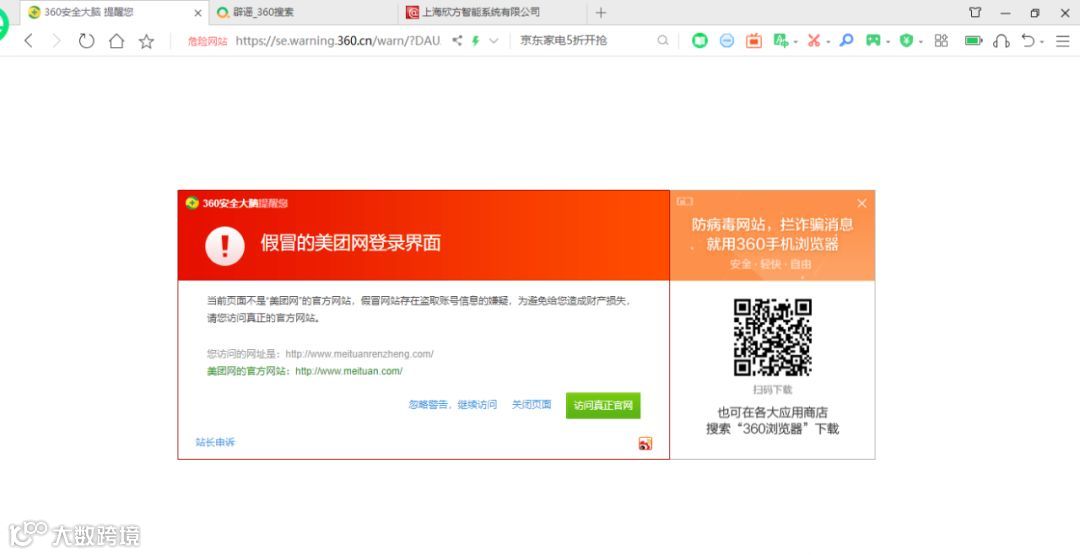The height and width of the screenshot is (555, 1080).
Task: Open the skin shirt icon in title bar
Action: click(x=975, y=12)
